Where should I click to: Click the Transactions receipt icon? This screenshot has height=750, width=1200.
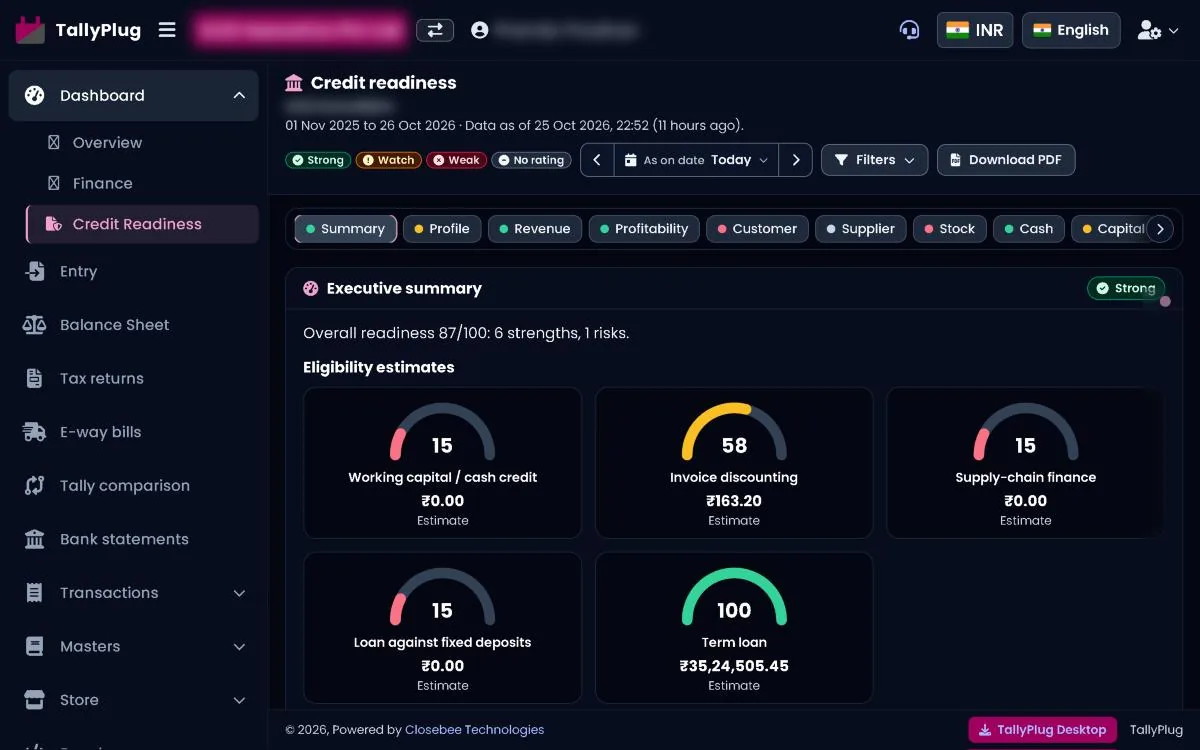tap(34, 593)
